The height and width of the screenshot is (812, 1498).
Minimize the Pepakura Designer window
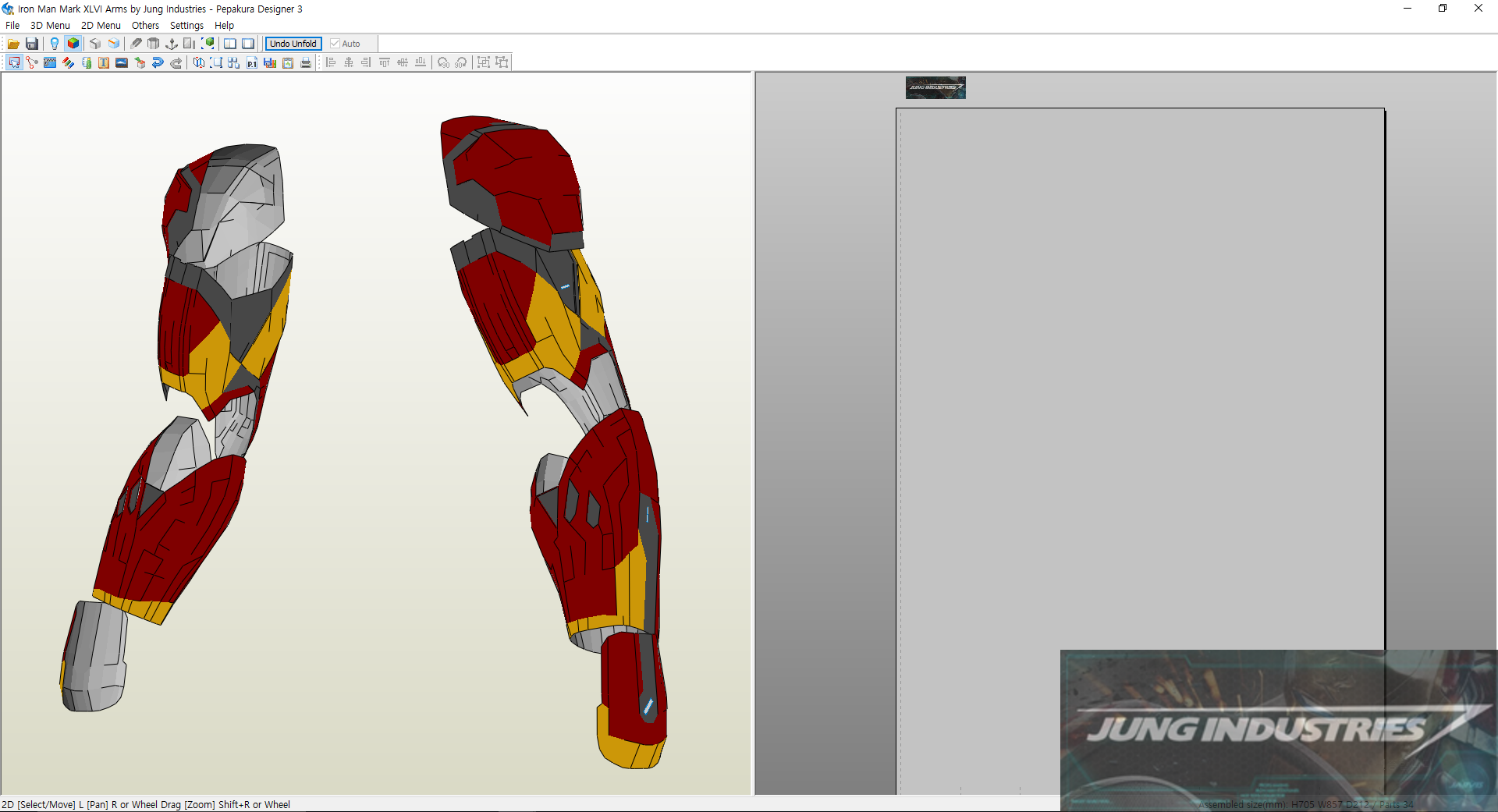(x=1407, y=9)
